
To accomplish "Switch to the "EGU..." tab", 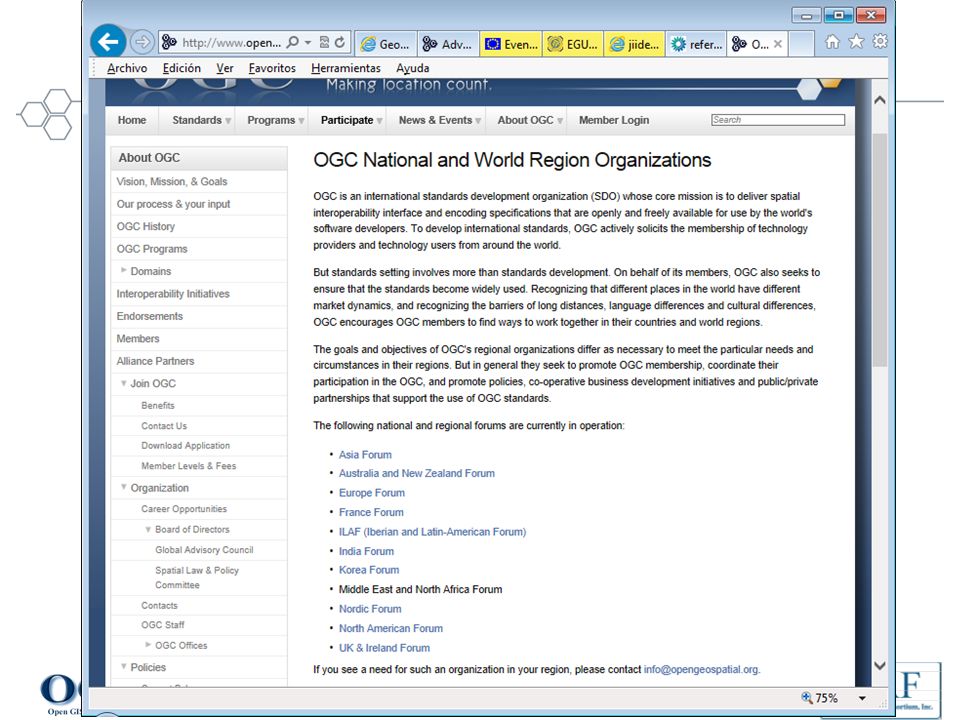I will [x=573, y=44].
